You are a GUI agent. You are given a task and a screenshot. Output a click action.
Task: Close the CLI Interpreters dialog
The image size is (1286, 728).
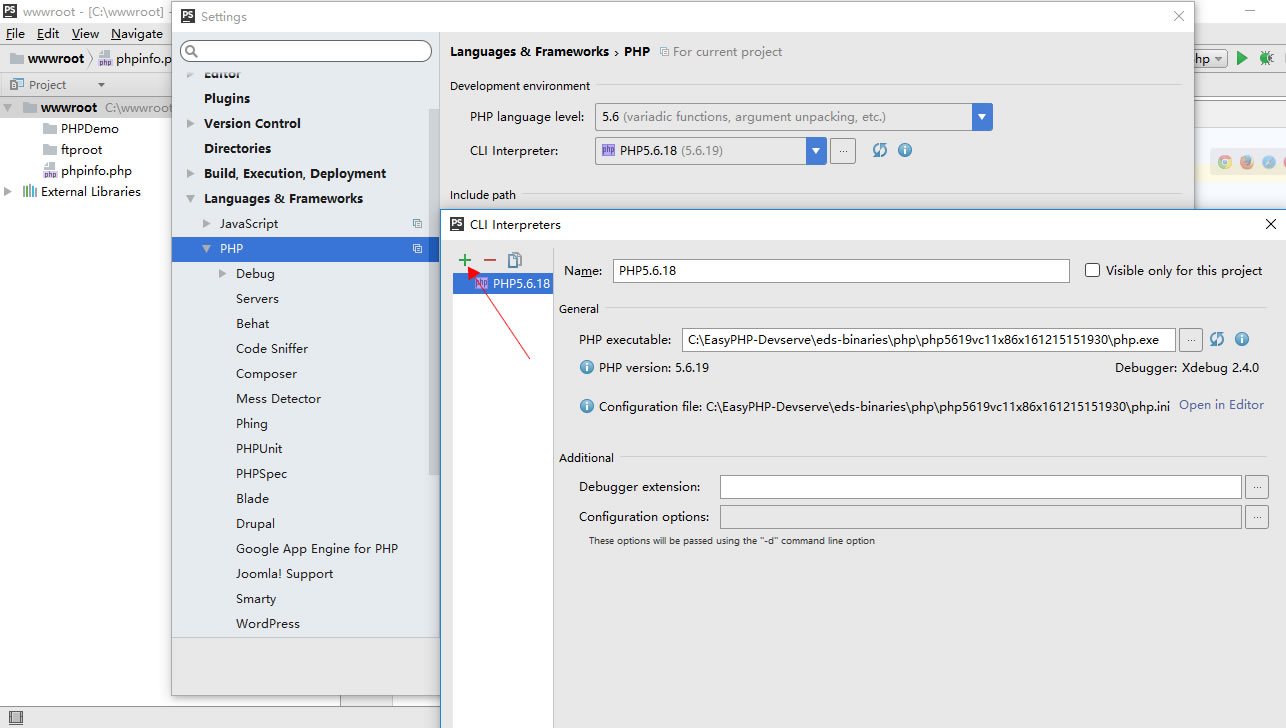pyautogui.click(x=1271, y=224)
